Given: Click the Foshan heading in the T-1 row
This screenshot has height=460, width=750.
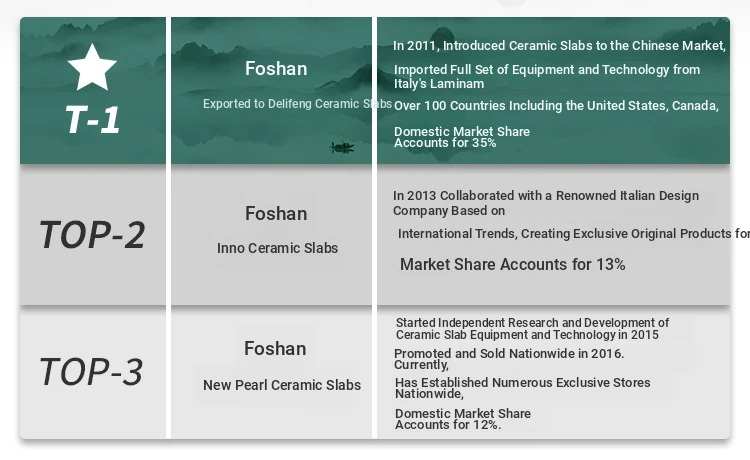Looking at the screenshot, I should coord(276,69).
